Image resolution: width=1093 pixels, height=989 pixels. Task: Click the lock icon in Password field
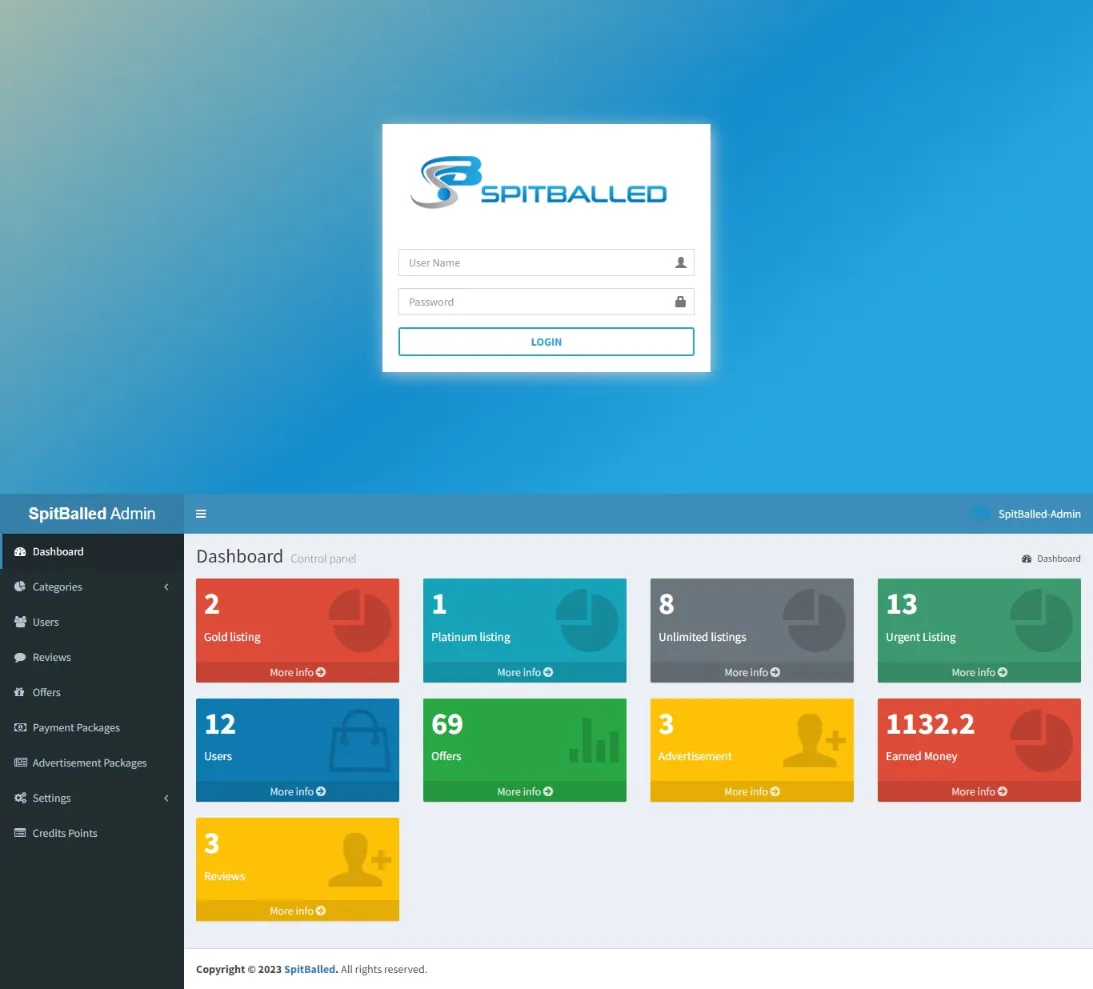click(x=680, y=302)
